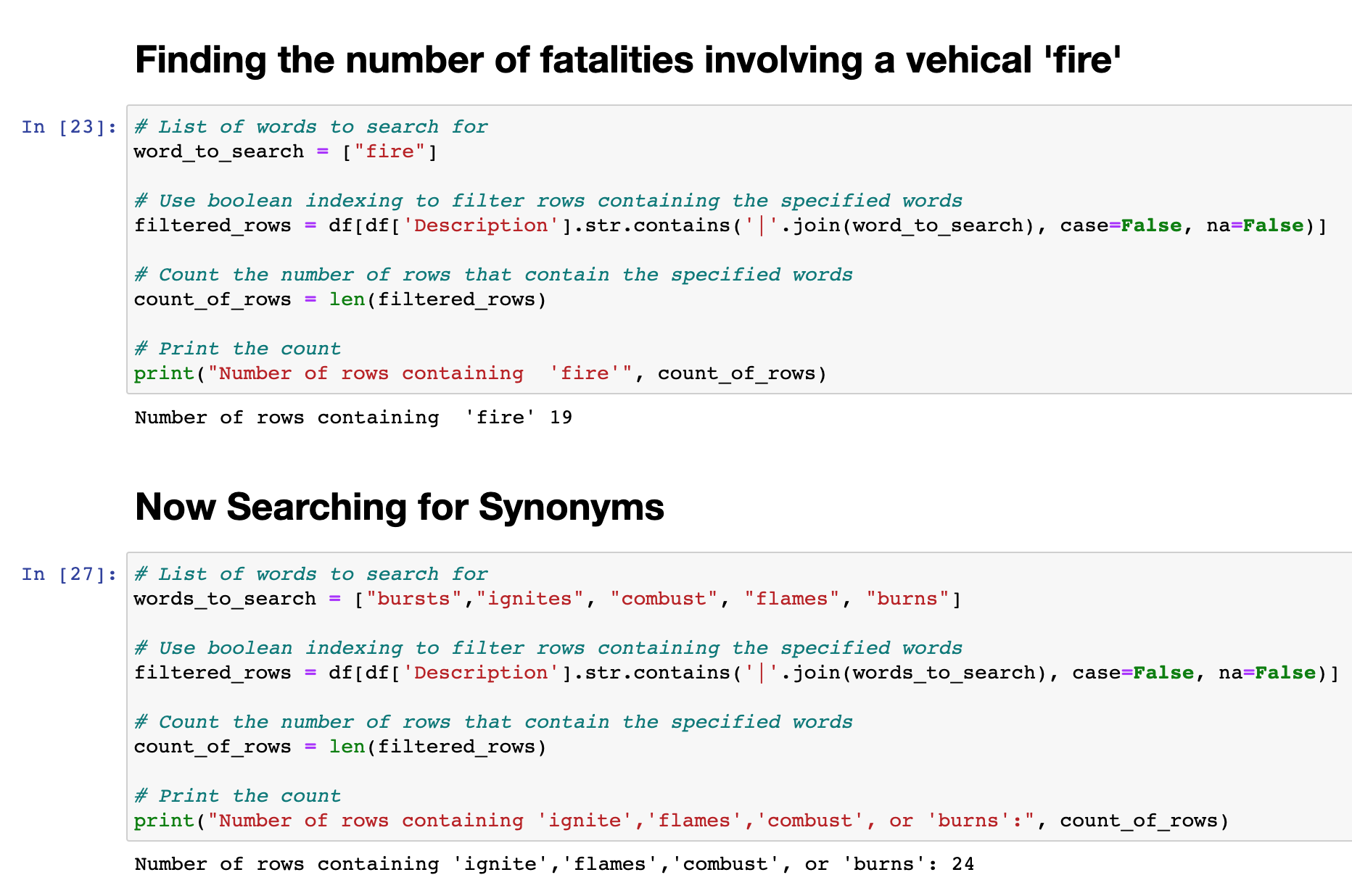Click the "flames" string in words_to_search
Screen dimensions: 1352x896
791,600
